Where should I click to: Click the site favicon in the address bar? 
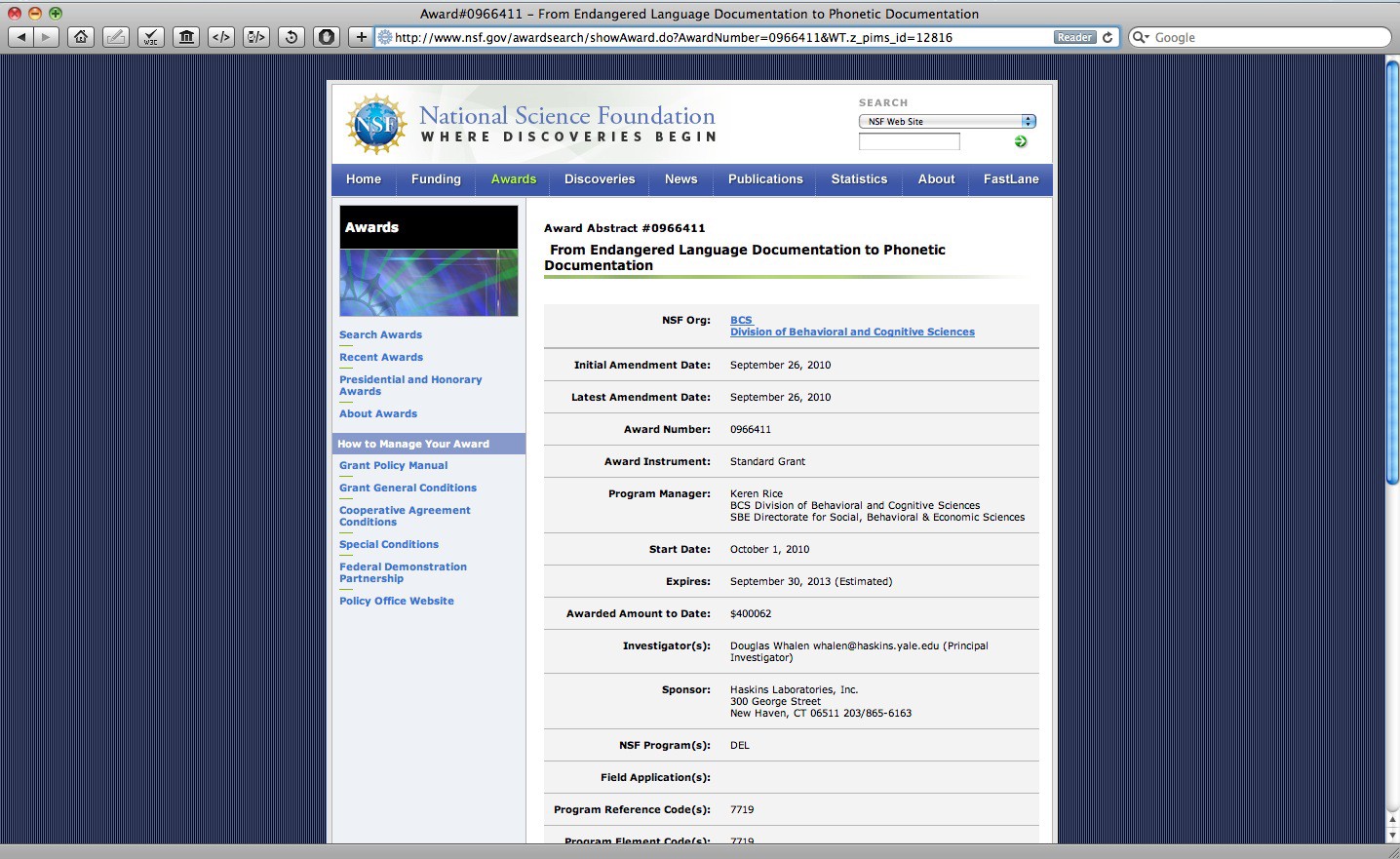(385, 37)
